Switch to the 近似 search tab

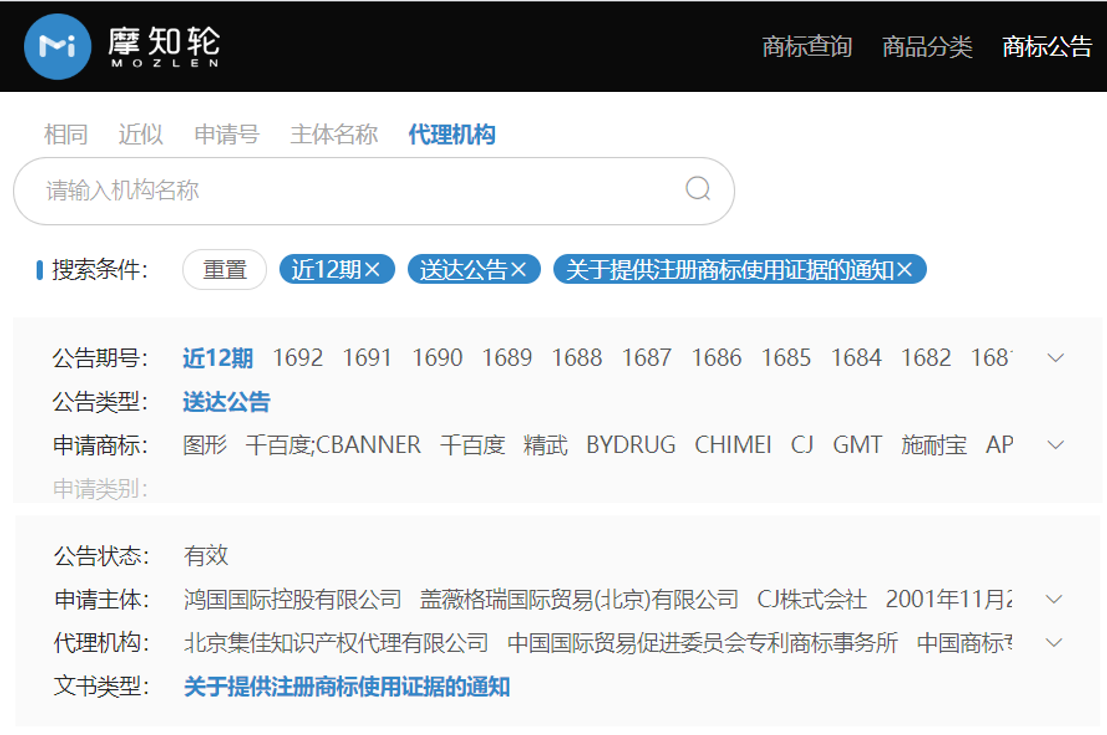(x=140, y=134)
